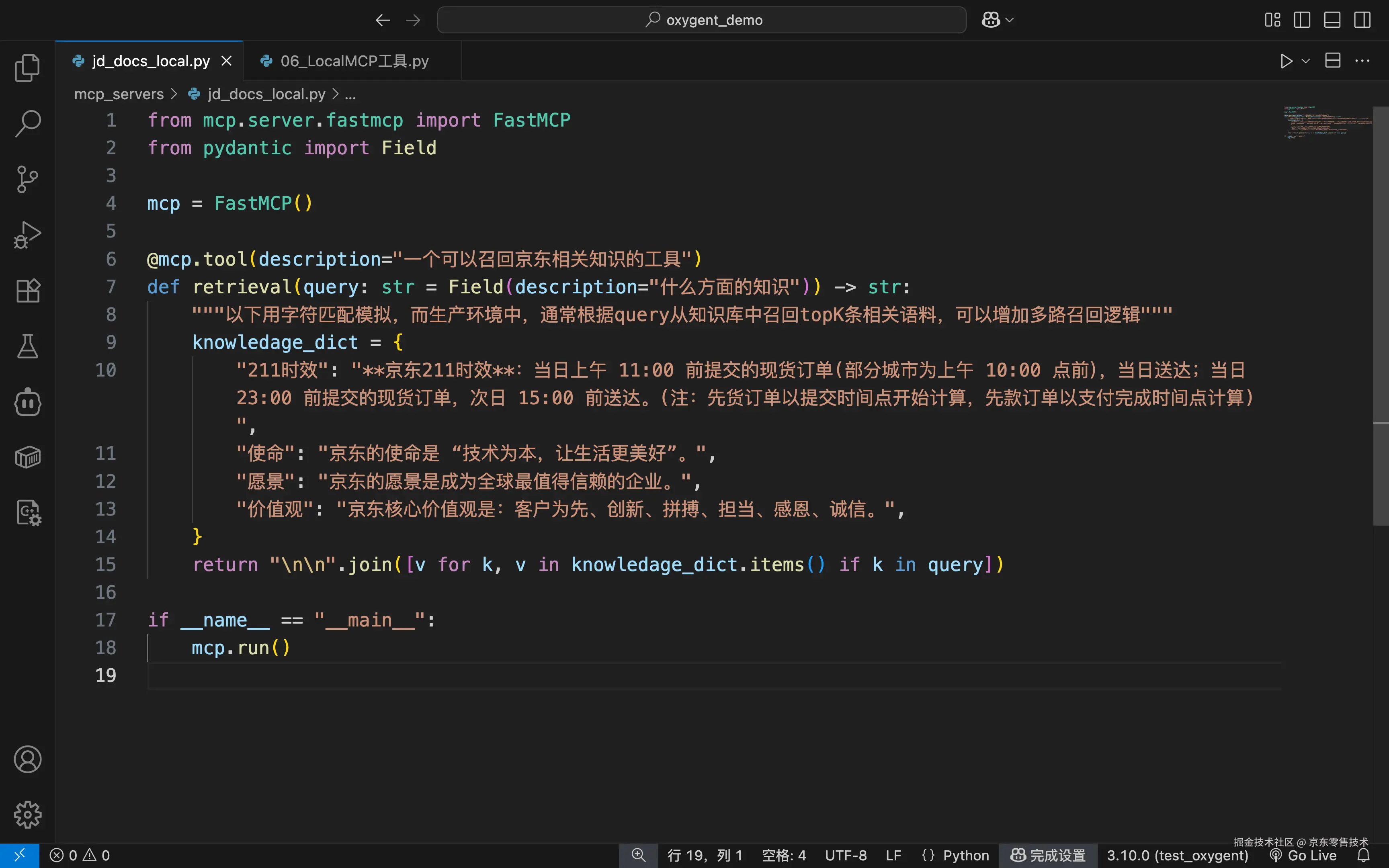Screen dimensions: 1389x868
Task: Click mcp_servers in the breadcrumb
Action: click(119, 94)
